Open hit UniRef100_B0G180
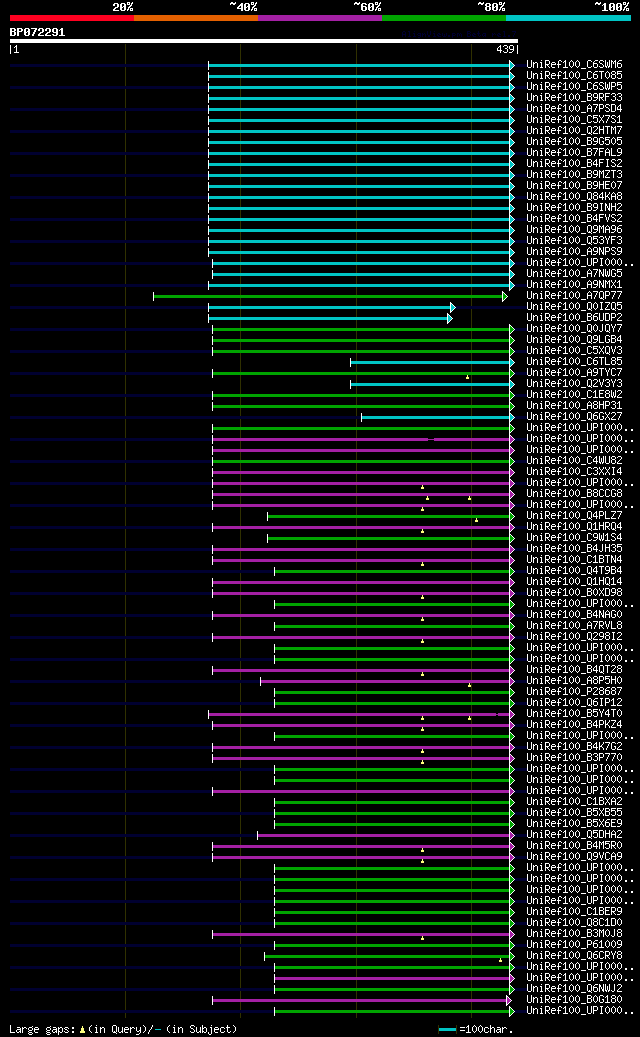 575,999
